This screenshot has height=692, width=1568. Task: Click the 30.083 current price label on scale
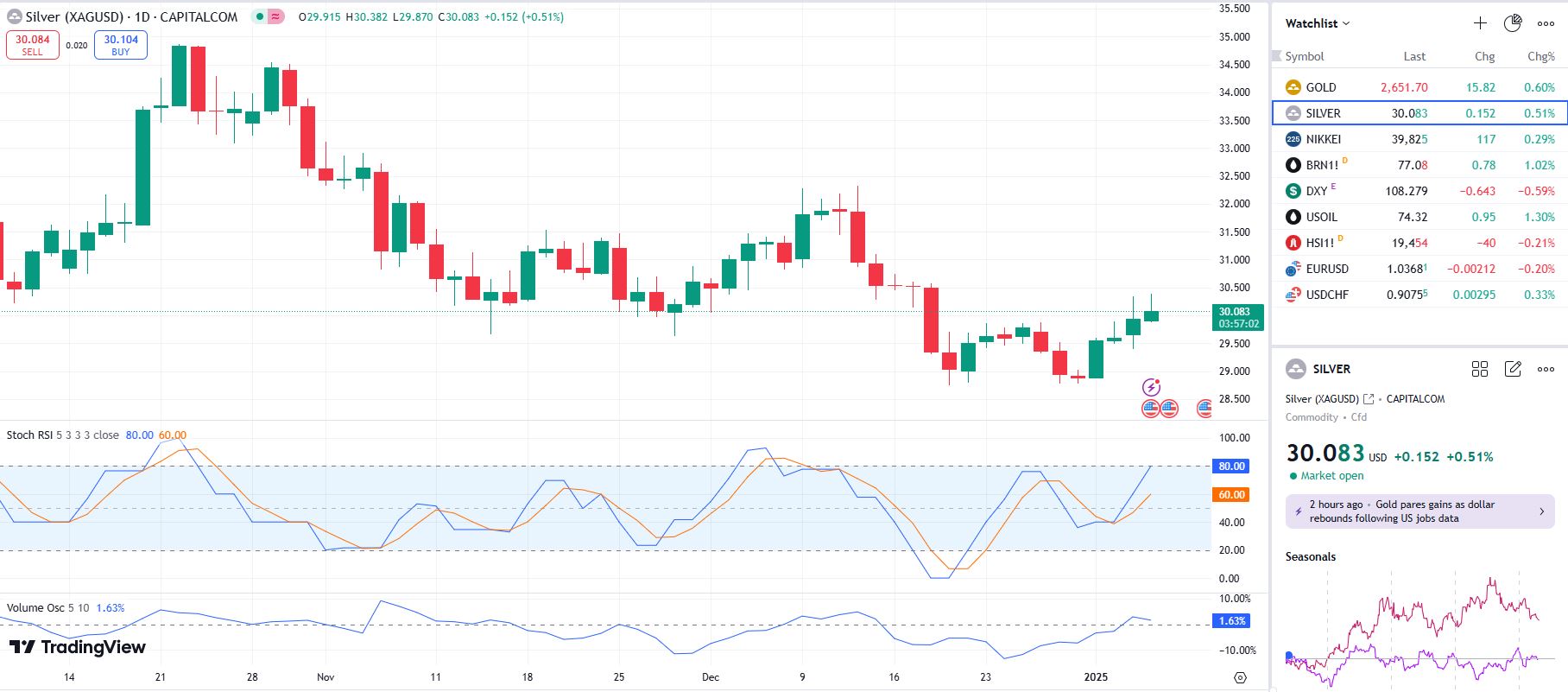point(1238,317)
